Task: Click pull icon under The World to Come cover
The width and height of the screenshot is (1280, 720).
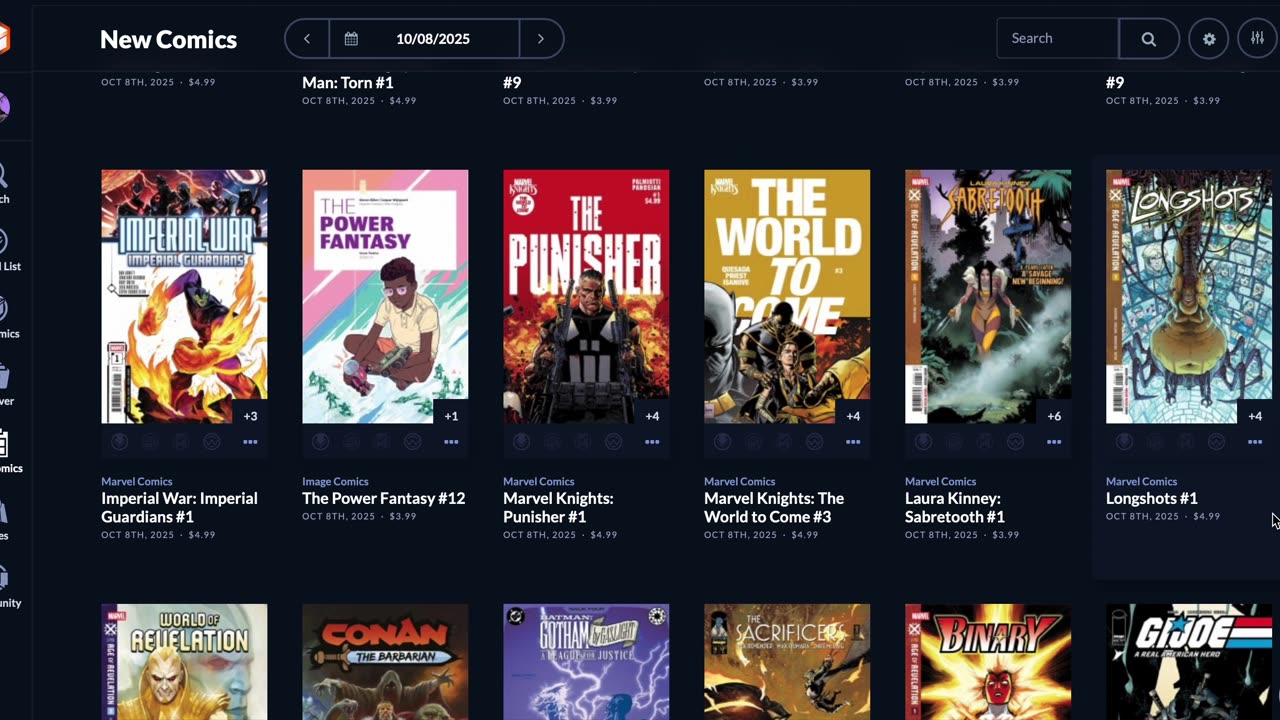Action: point(722,442)
